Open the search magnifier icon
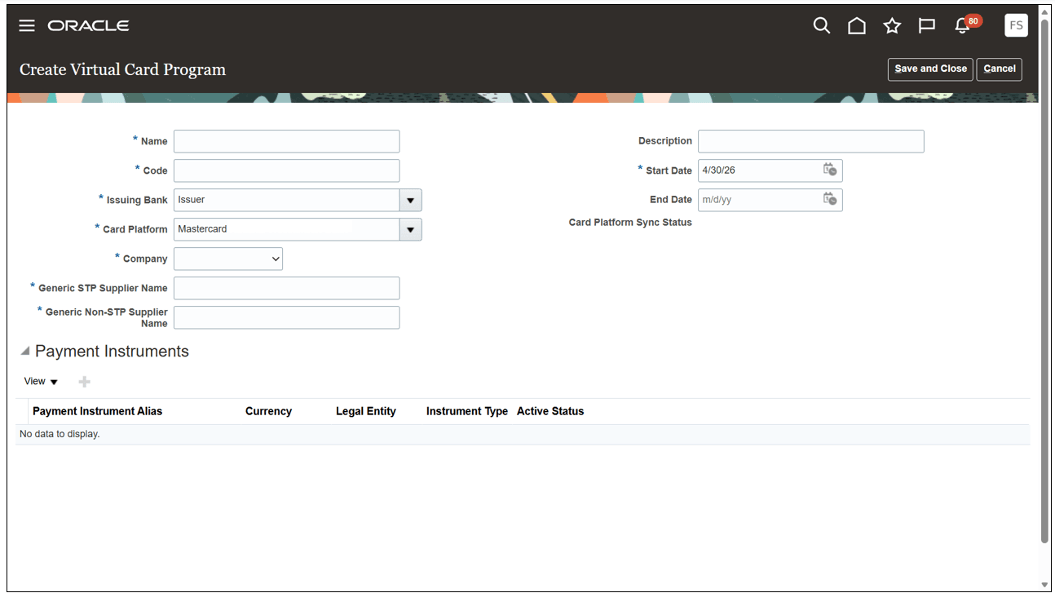The width and height of the screenshot is (1056, 594). coord(821,26)
